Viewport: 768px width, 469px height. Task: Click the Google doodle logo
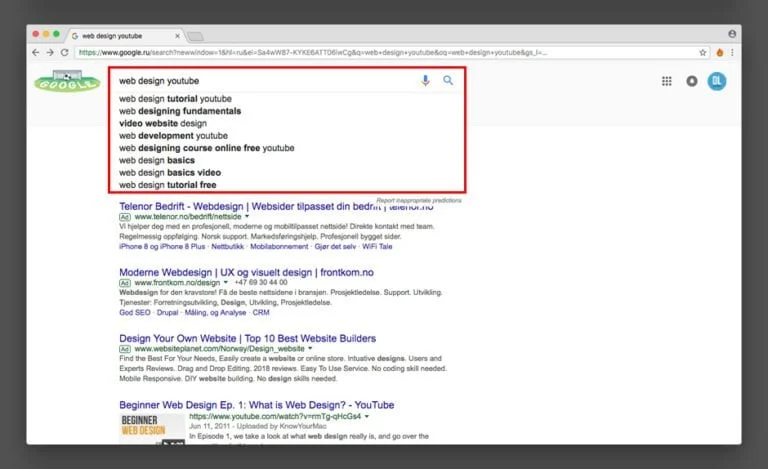[66, 82]
